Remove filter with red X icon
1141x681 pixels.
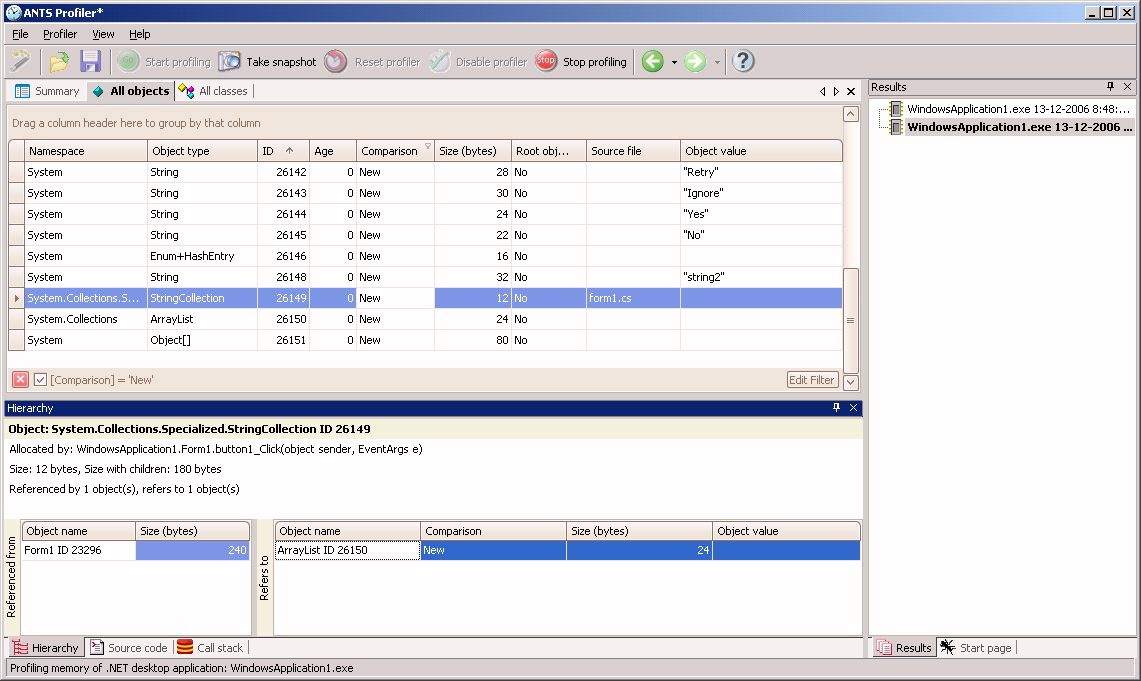pyautogui.click(x=20, y=380)
